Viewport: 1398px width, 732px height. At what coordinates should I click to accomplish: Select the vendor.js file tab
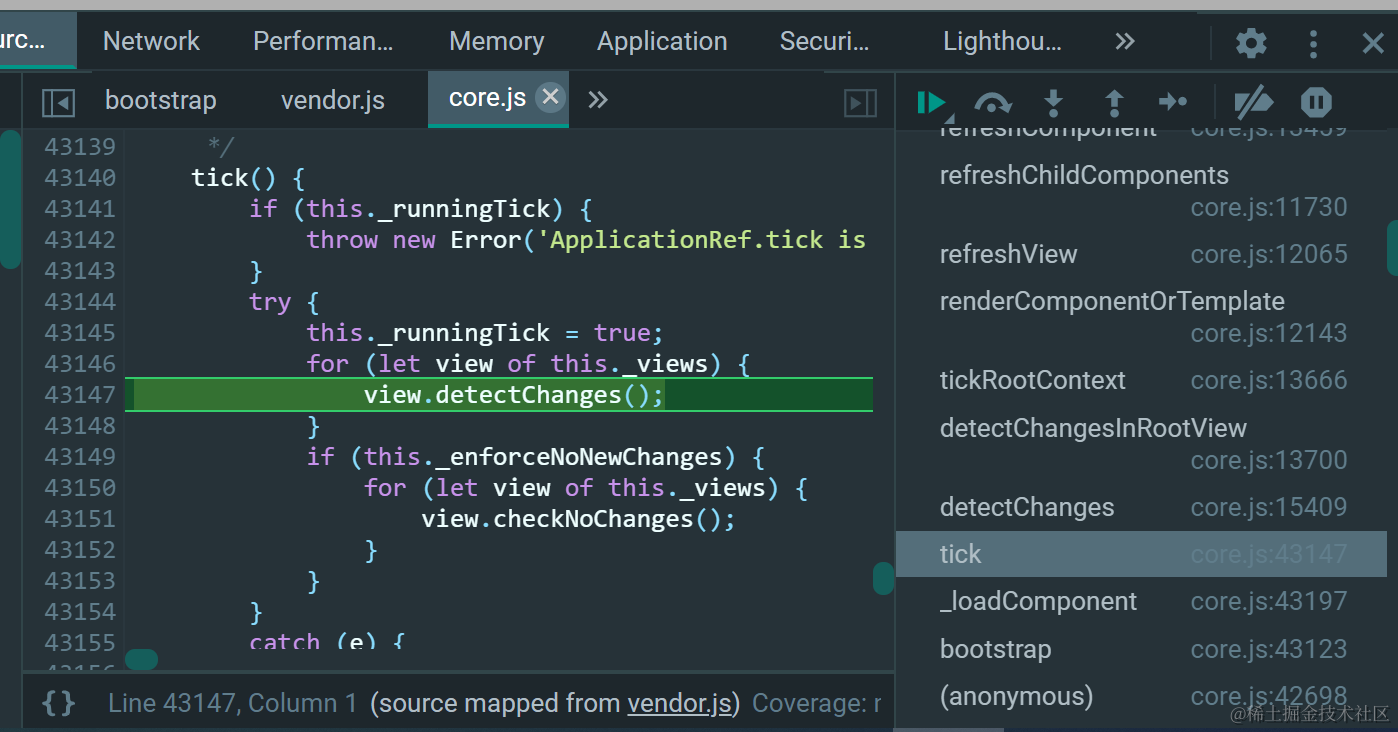click(x=333, y=100)
